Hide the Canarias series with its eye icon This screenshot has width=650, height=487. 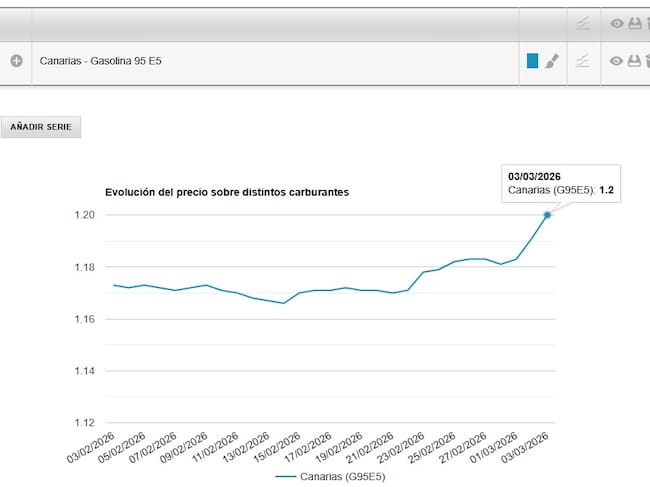pyautogui.click(x=617, y=61)
